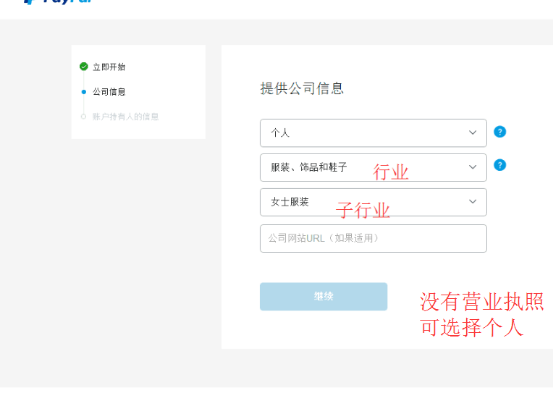The width and height of the screenshot is (554, 399).
Task: Expand chevron on the 个人 selector
Action: 472,133
